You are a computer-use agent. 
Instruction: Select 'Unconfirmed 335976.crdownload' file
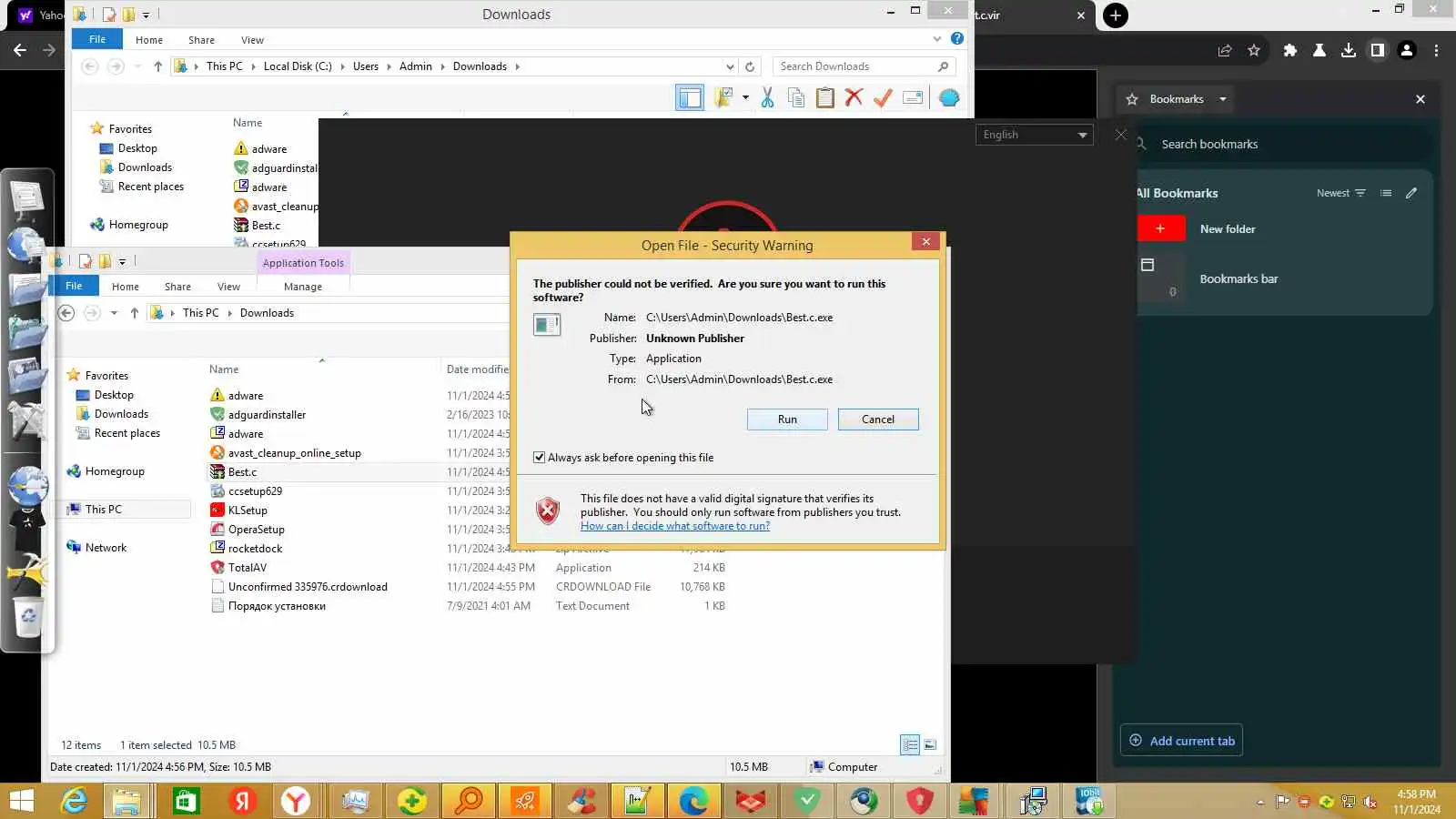[308, 587]
